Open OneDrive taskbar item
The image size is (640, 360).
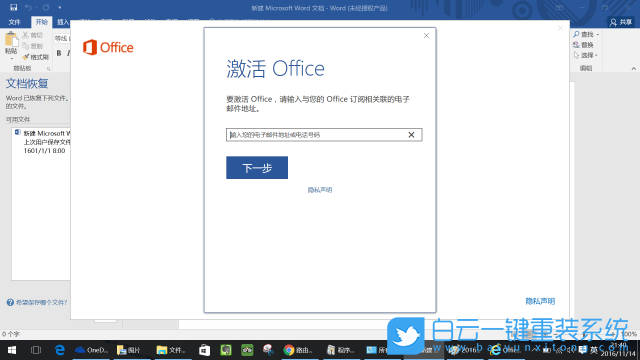(91, 350)
